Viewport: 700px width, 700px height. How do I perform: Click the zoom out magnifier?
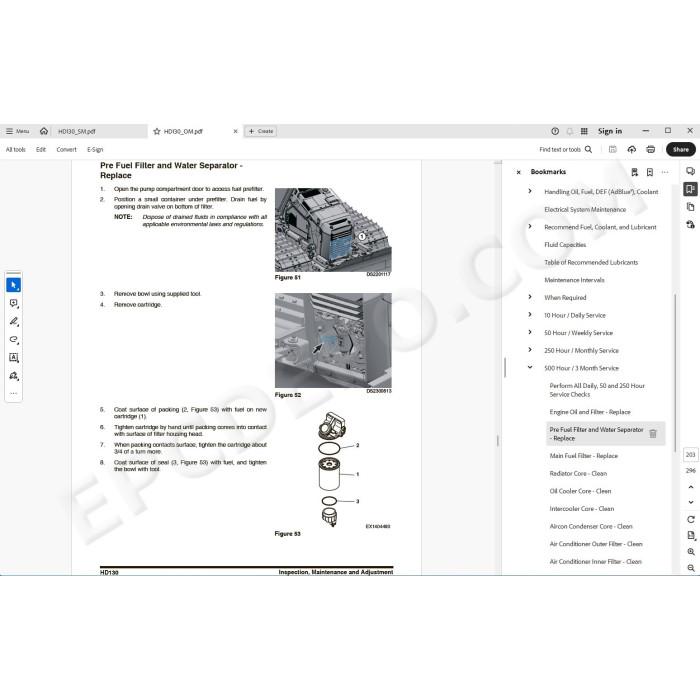[691, 568]
